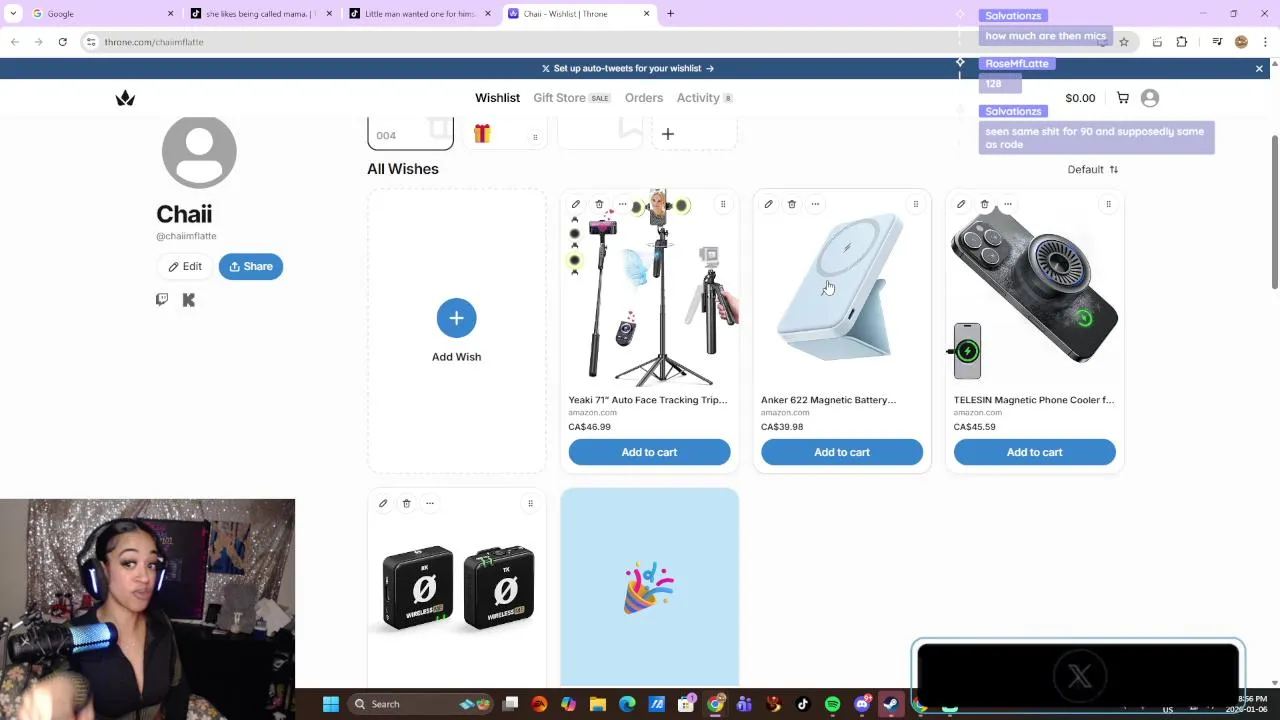The image size is (1280, 720).
Task: Add Yeaki tripod to cart
Action: coord(649,452)
